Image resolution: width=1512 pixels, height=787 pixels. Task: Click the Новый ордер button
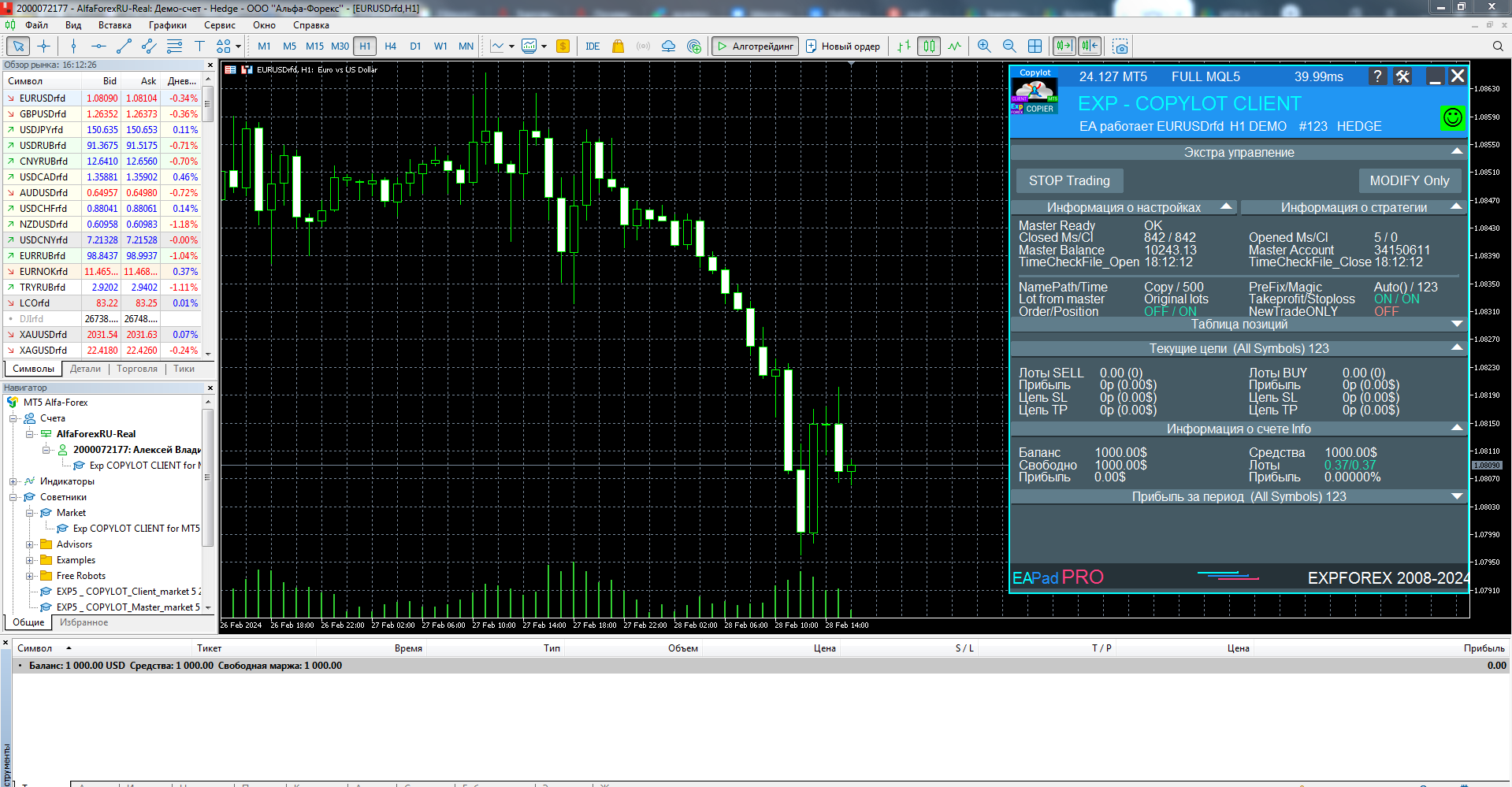point(843,46)
